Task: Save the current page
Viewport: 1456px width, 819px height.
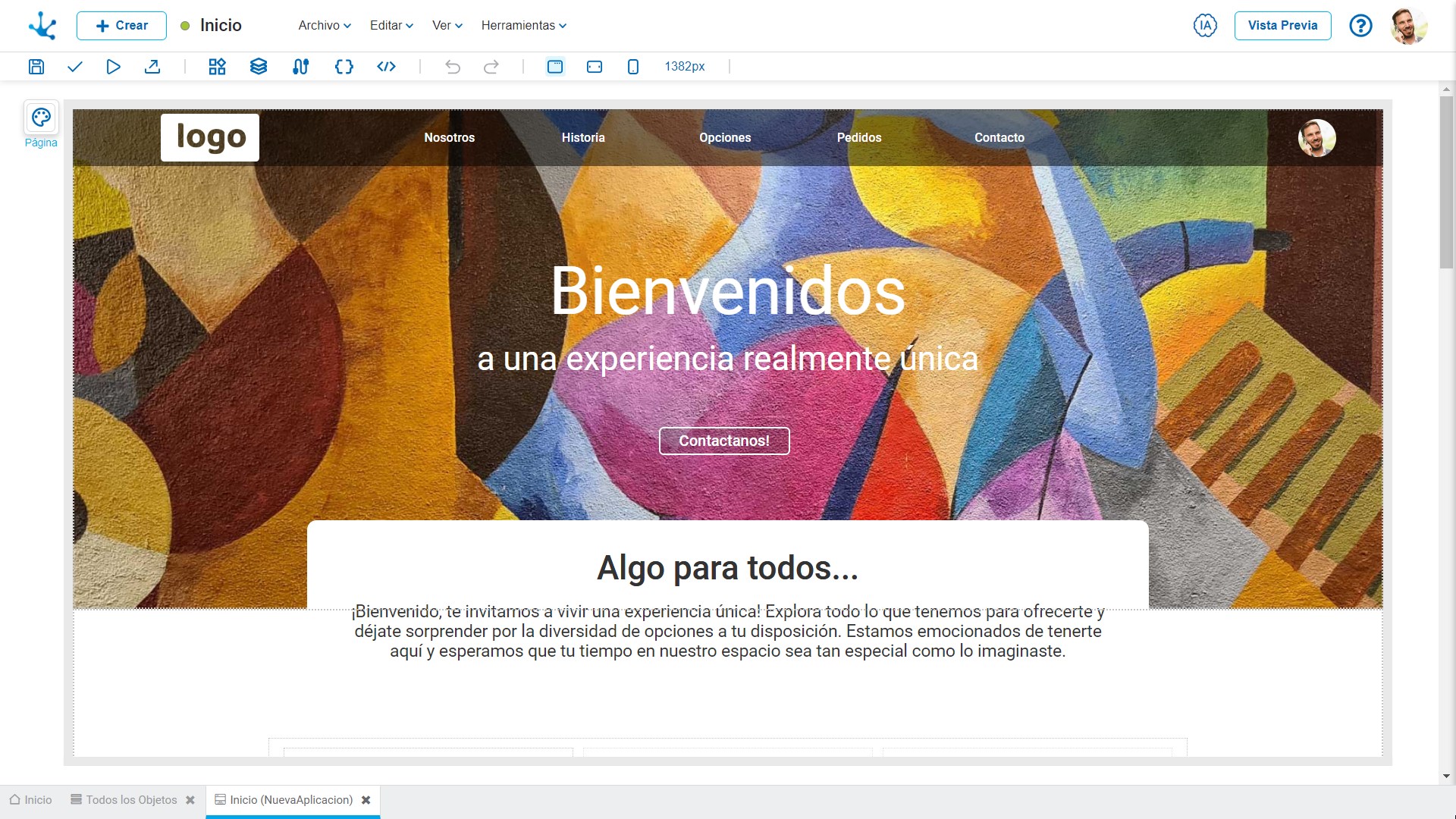Action: pyautogui.click(x=36, y=67)
